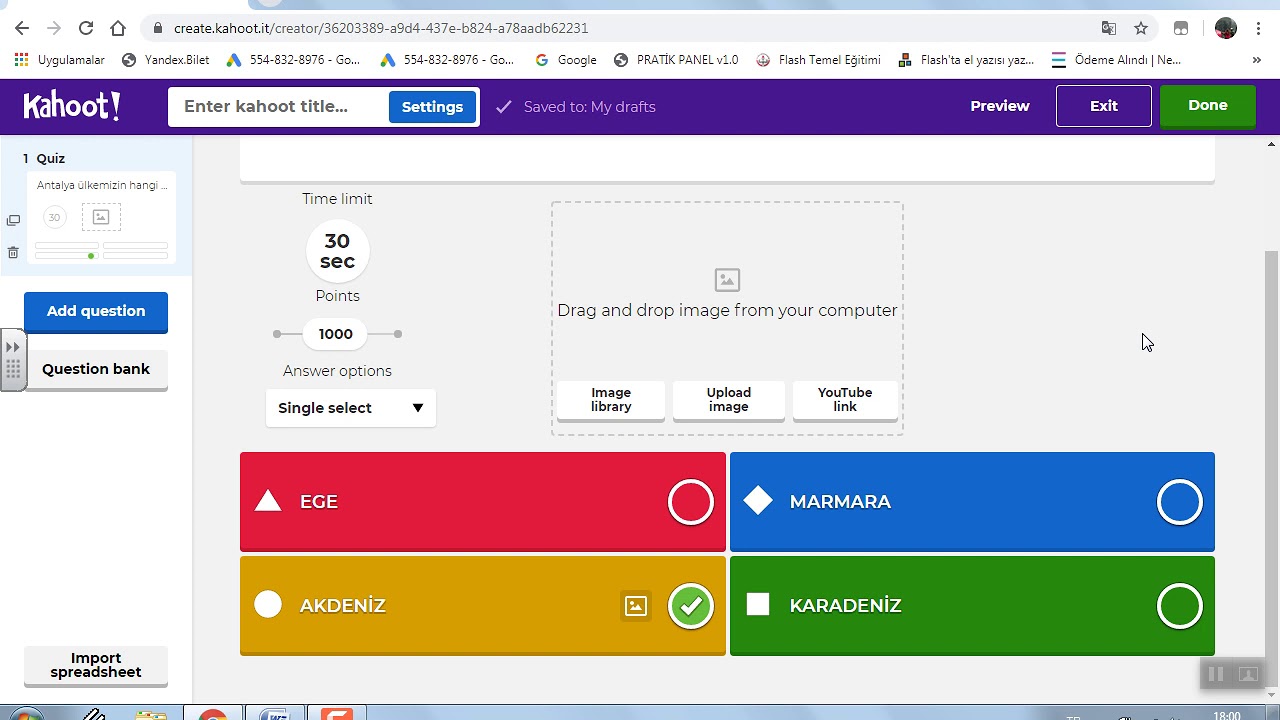This screenshot has height=720, width=1280.
Task: Reload the page
Action: coord(86,28)
